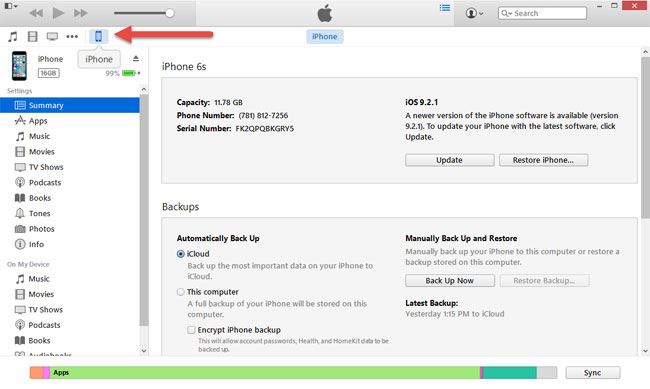650x389 pixels.
Task: Click the main pane vertical scrollbar thumb
Action: point(645,138)
